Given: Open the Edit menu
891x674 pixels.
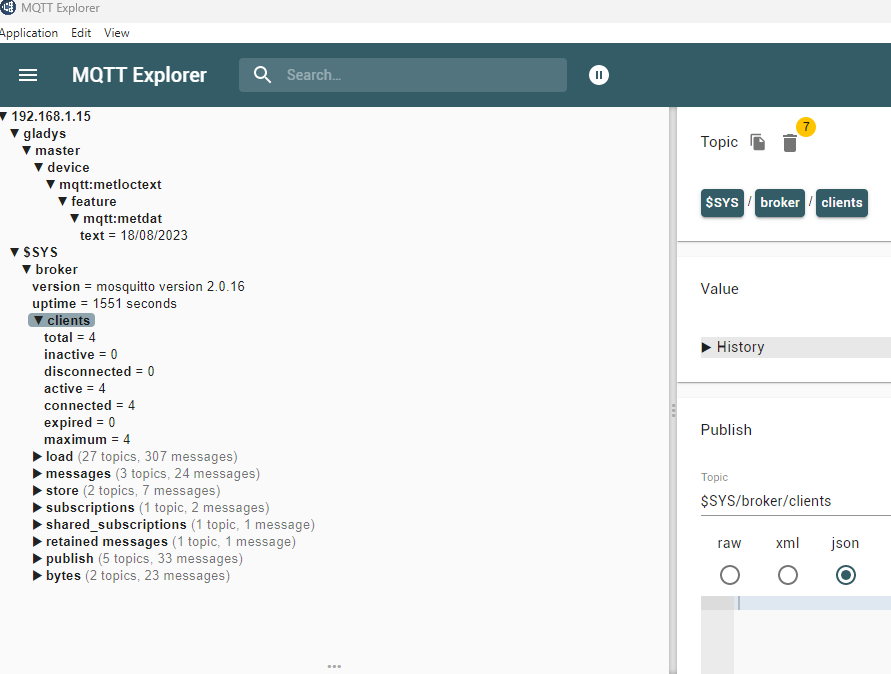Looking at the screenshot, I should pos(81,33).
